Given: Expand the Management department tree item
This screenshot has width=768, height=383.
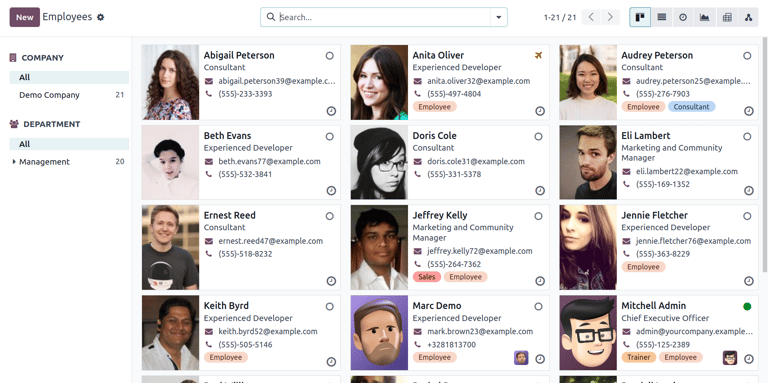Looking at the screenshot, I should (x=14, y=162).
